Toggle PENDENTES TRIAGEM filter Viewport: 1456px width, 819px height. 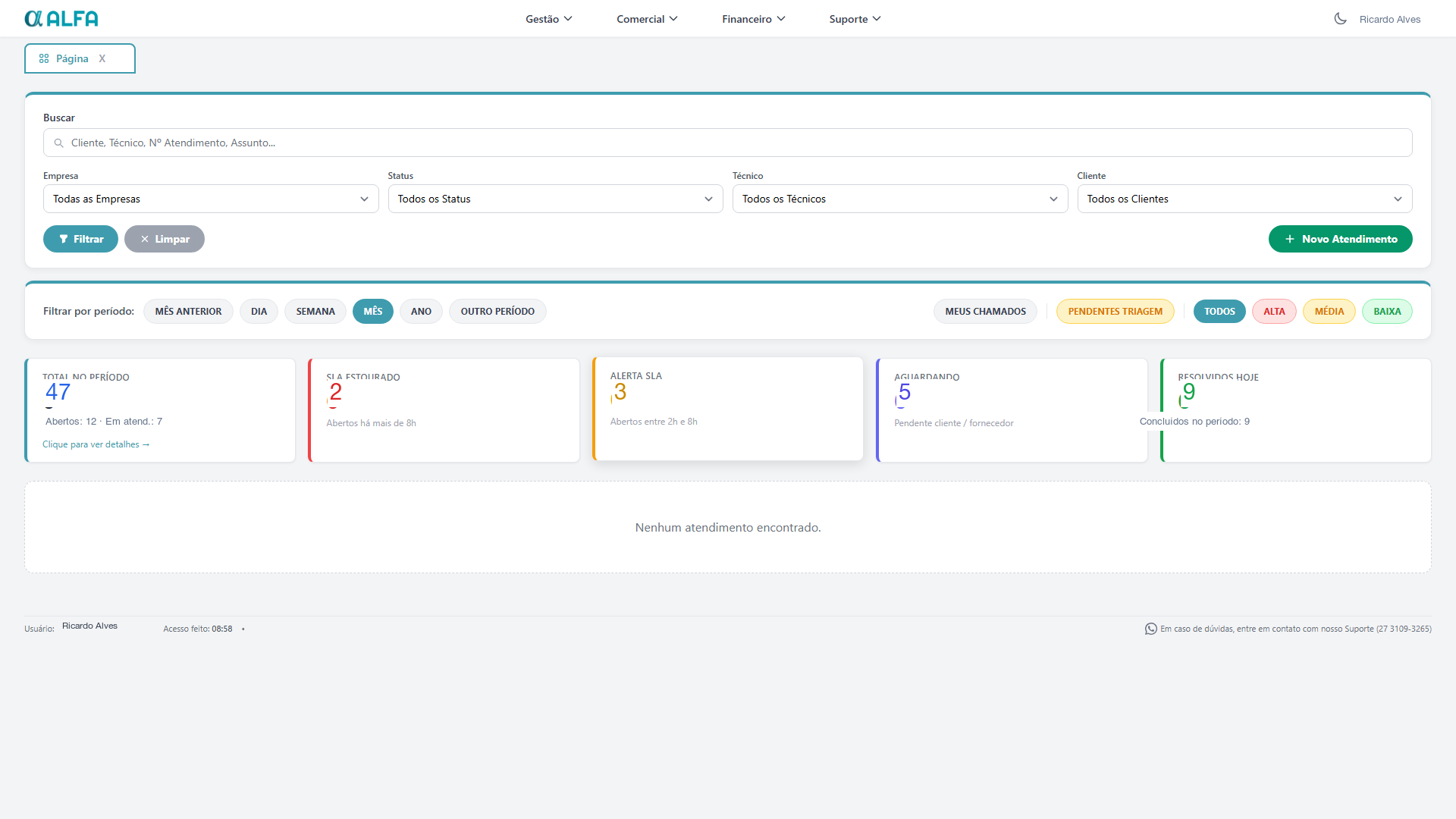(x=1115, y=311)
